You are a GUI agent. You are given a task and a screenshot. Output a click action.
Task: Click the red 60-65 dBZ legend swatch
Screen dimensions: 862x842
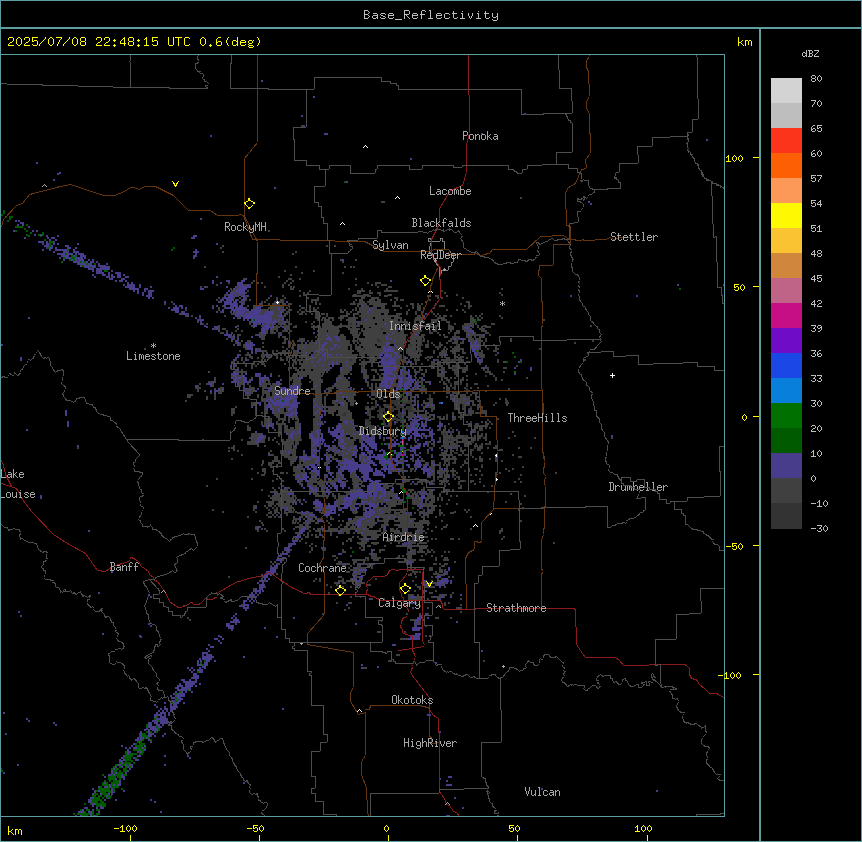point(786,140)
